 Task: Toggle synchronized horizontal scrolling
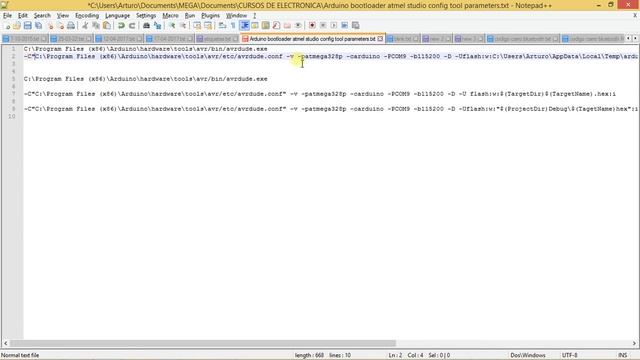(208, 26)
